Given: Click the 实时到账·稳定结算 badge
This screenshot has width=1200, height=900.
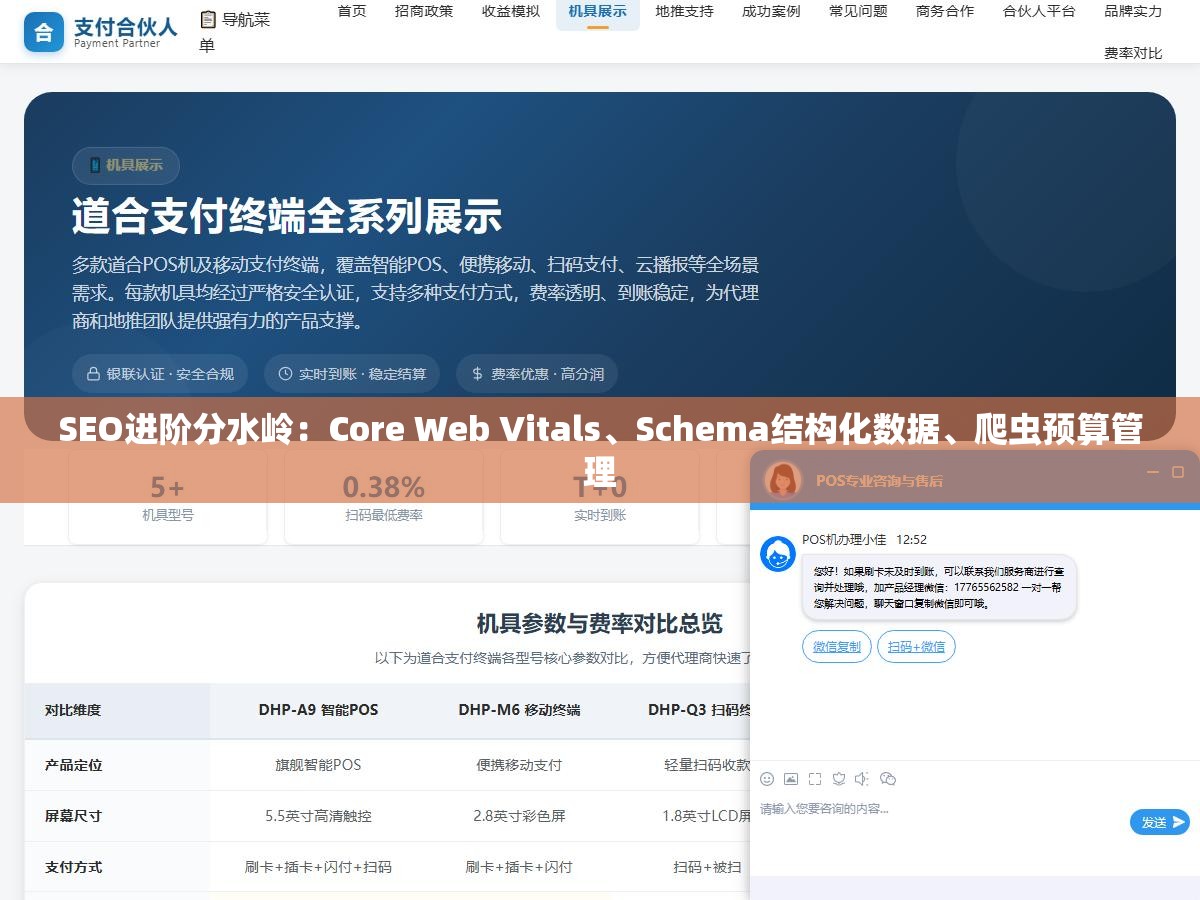Looking at the screenshot, I should (x=352, y=374).
